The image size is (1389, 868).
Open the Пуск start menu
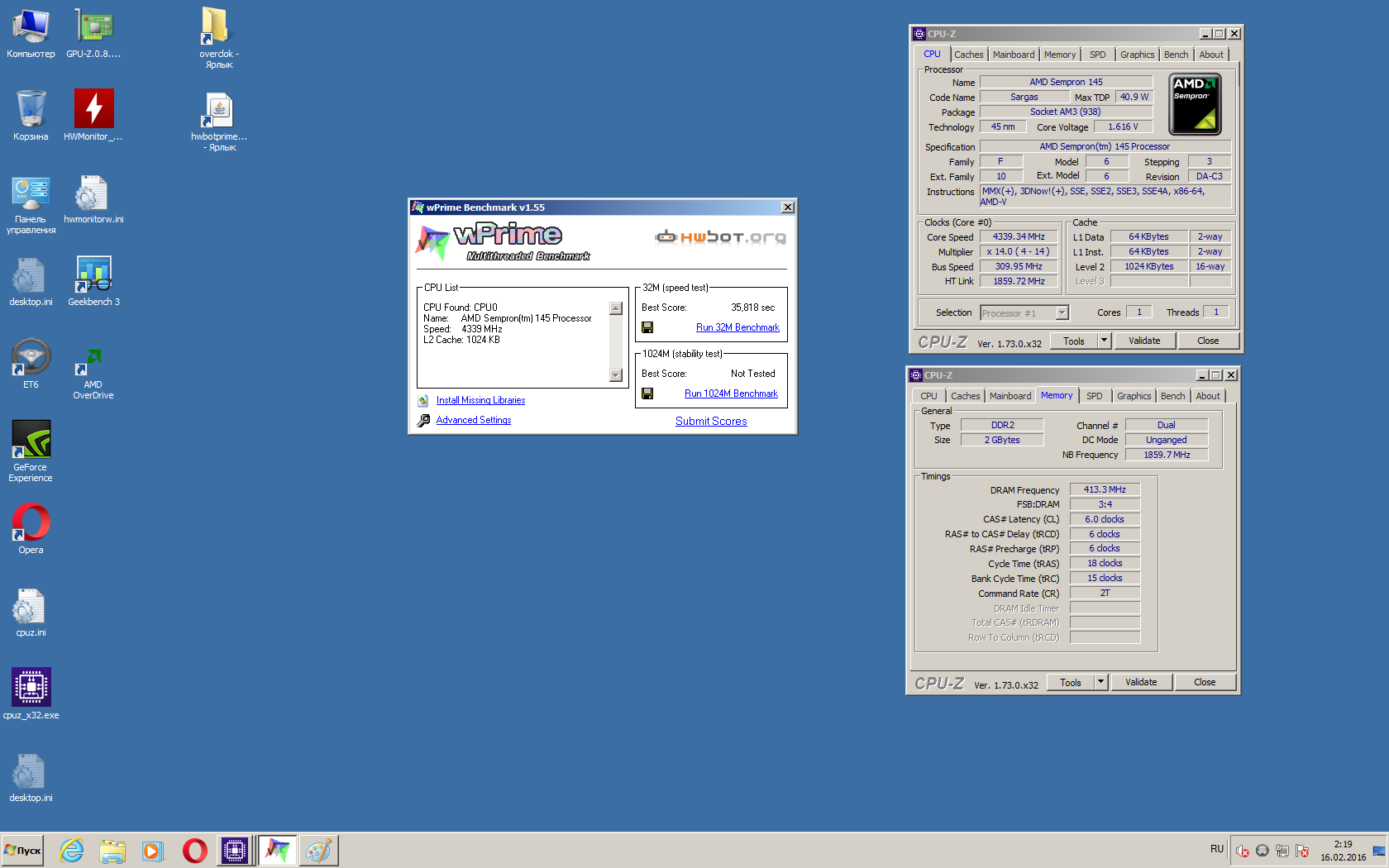(22, 850)
